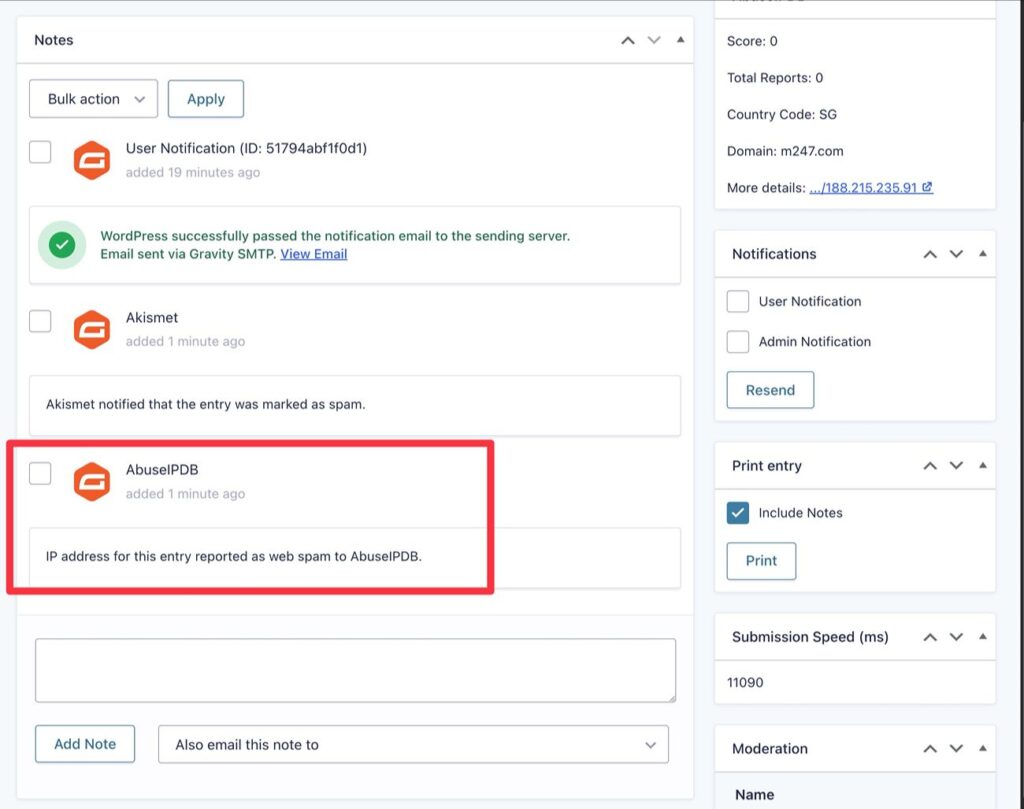Move Notifications panel down

point(956,254)
